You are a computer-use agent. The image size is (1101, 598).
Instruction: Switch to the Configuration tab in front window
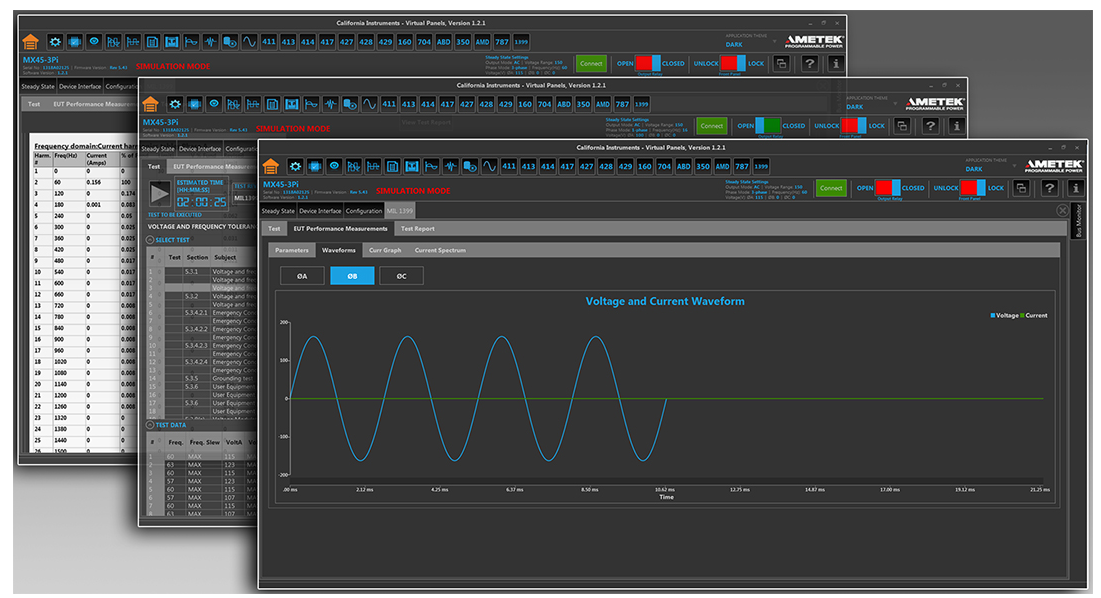click(x=364, y=211)
